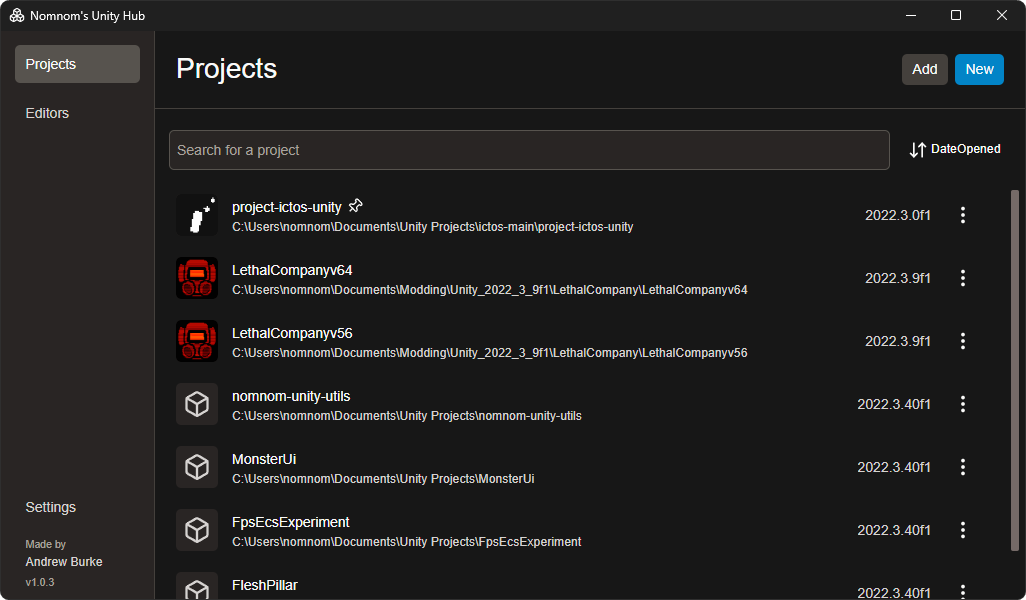
Task: Open the three-dot menu for LethalCompanyv56
Action: coord(963,341)
